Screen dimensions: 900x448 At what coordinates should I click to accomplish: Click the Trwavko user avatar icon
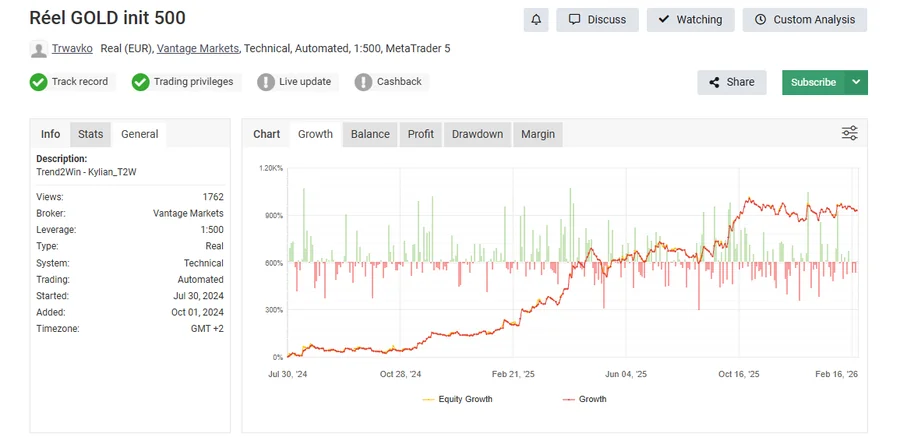point(38,49)
